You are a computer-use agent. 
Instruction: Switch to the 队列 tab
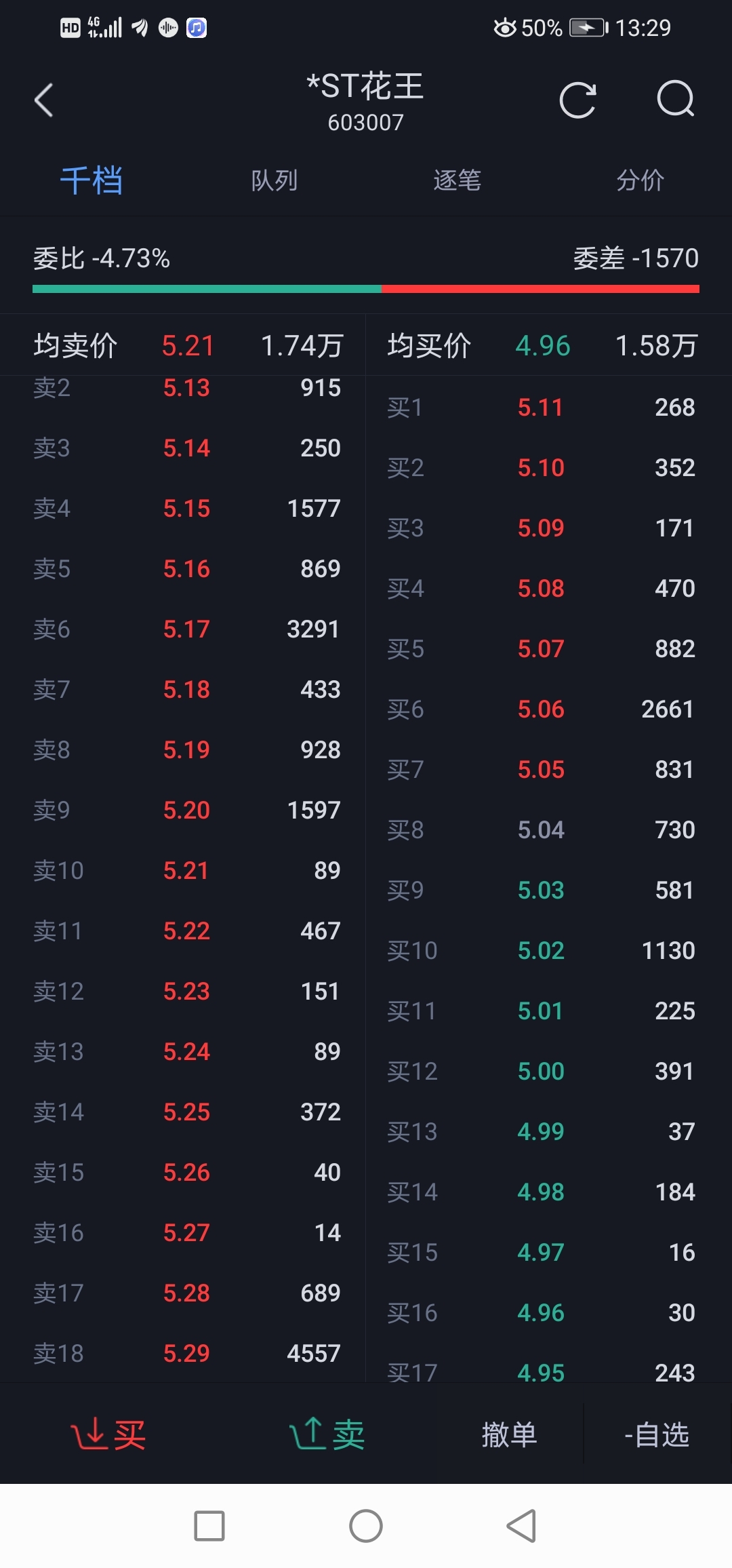click(x=274, y=180)
